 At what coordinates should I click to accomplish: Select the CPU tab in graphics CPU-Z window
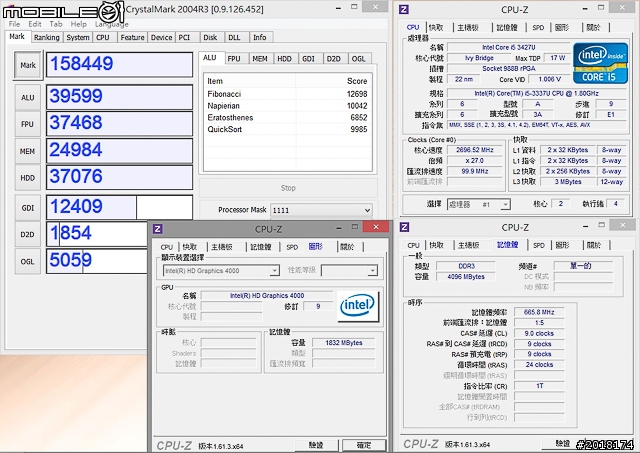point(167,247)
